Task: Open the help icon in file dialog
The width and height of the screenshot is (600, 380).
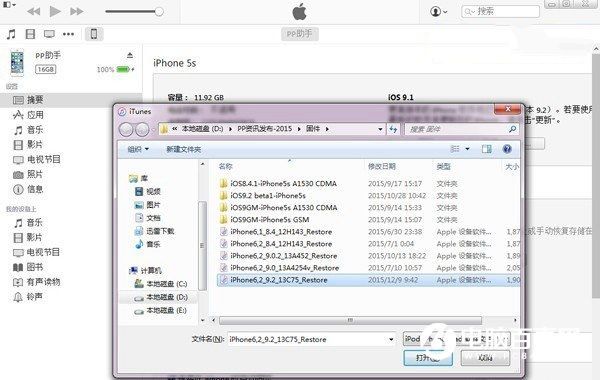Action: click(x=507, y=149)
